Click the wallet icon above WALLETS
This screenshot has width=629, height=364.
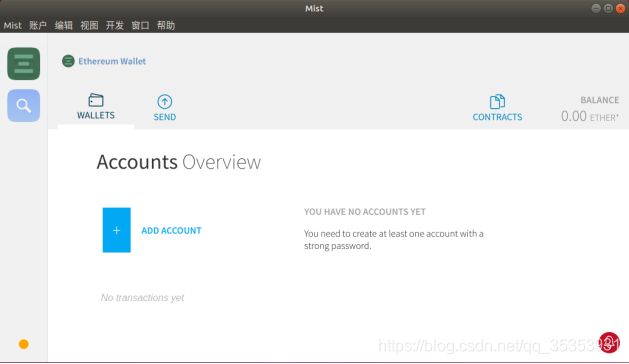point(96,100)
